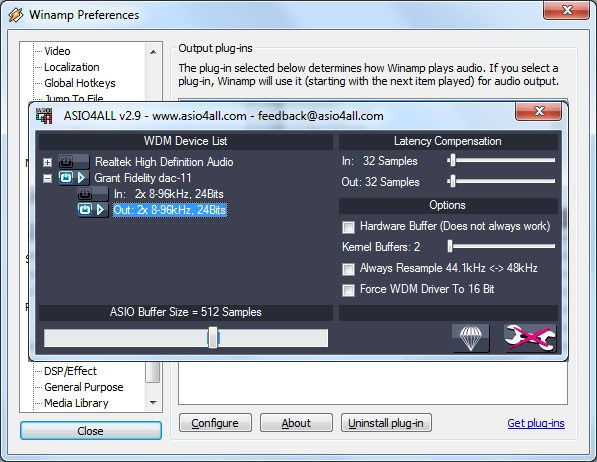Click the Latency Compensation header
Image resolution: width=597 pixels, height=462 pixels.
[x=447, y=141]
